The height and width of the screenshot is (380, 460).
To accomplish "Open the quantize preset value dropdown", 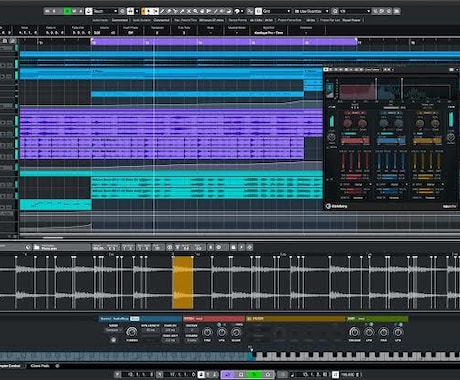I will click(355, 11).
